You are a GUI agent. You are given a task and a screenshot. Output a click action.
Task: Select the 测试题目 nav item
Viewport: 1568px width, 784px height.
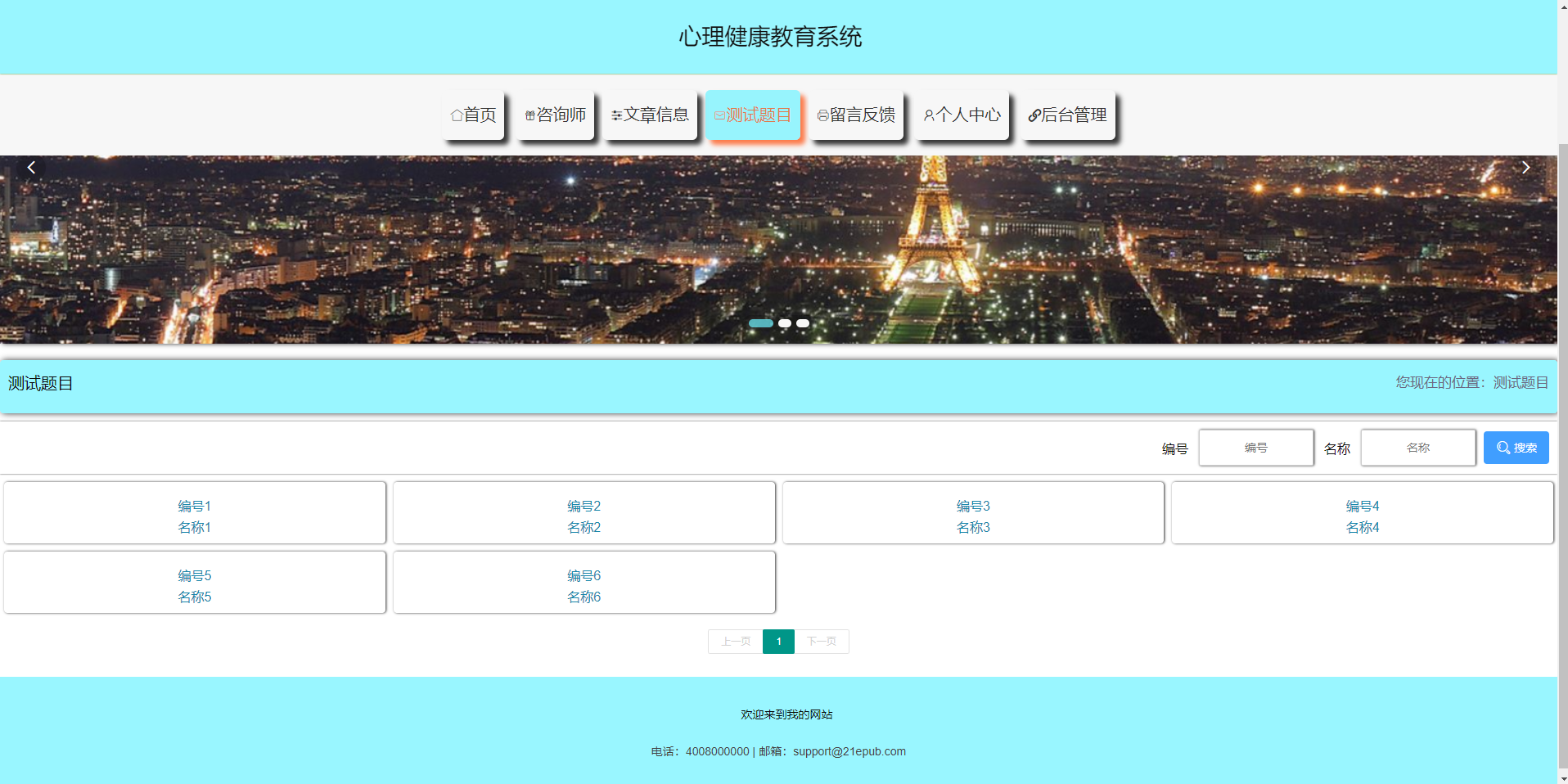[x=752, y=115]
